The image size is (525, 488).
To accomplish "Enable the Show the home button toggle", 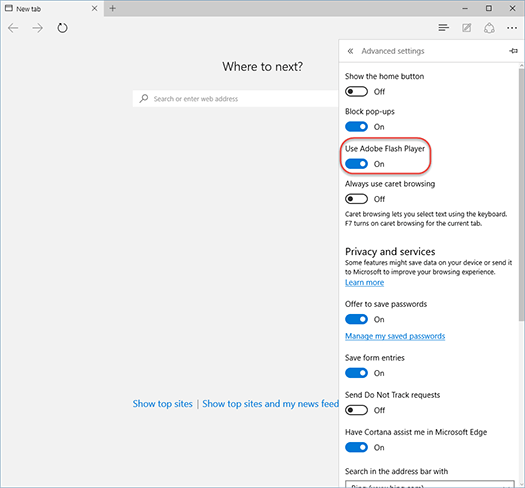I will tap(356, 91).
